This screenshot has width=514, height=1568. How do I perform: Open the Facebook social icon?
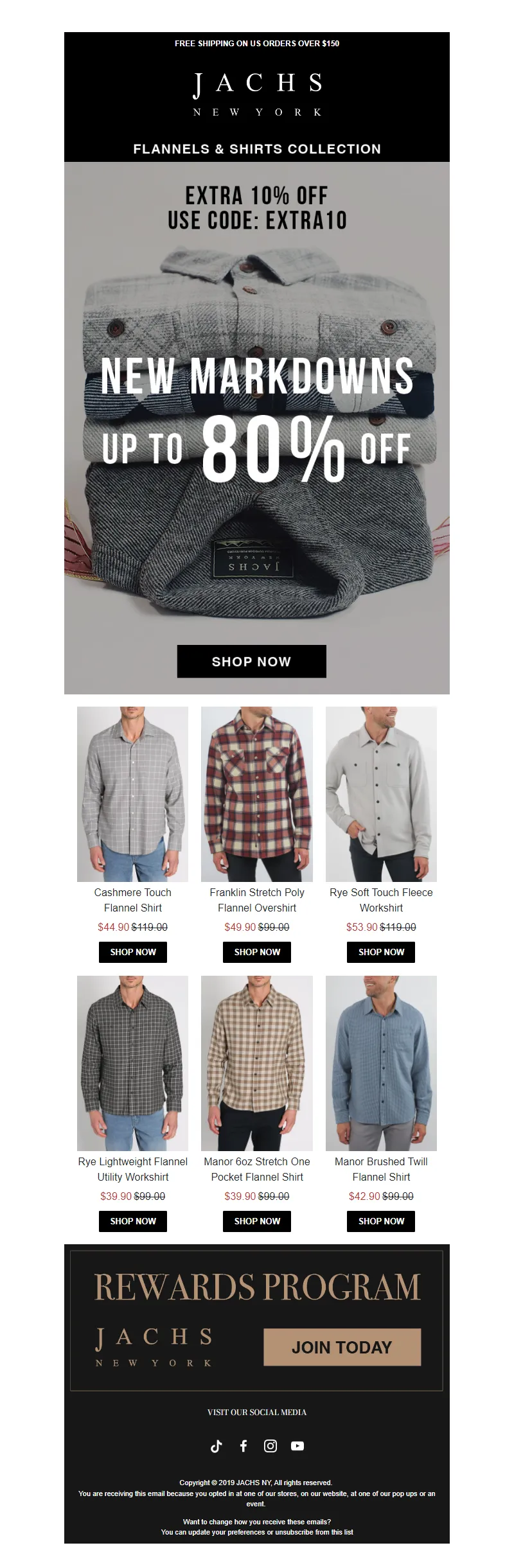coord(244,1445)
